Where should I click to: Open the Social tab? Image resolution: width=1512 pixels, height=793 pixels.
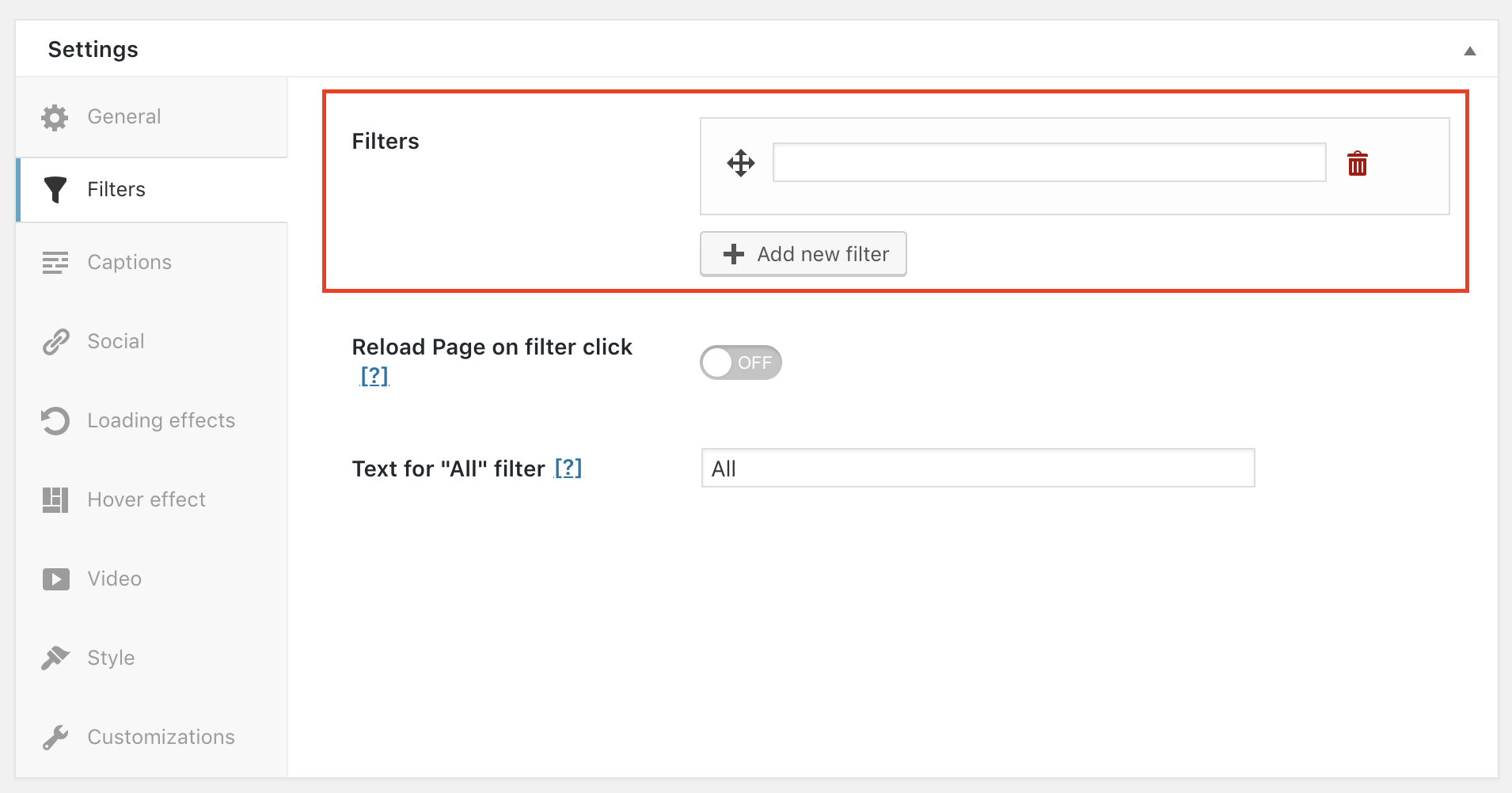(151, 342)
